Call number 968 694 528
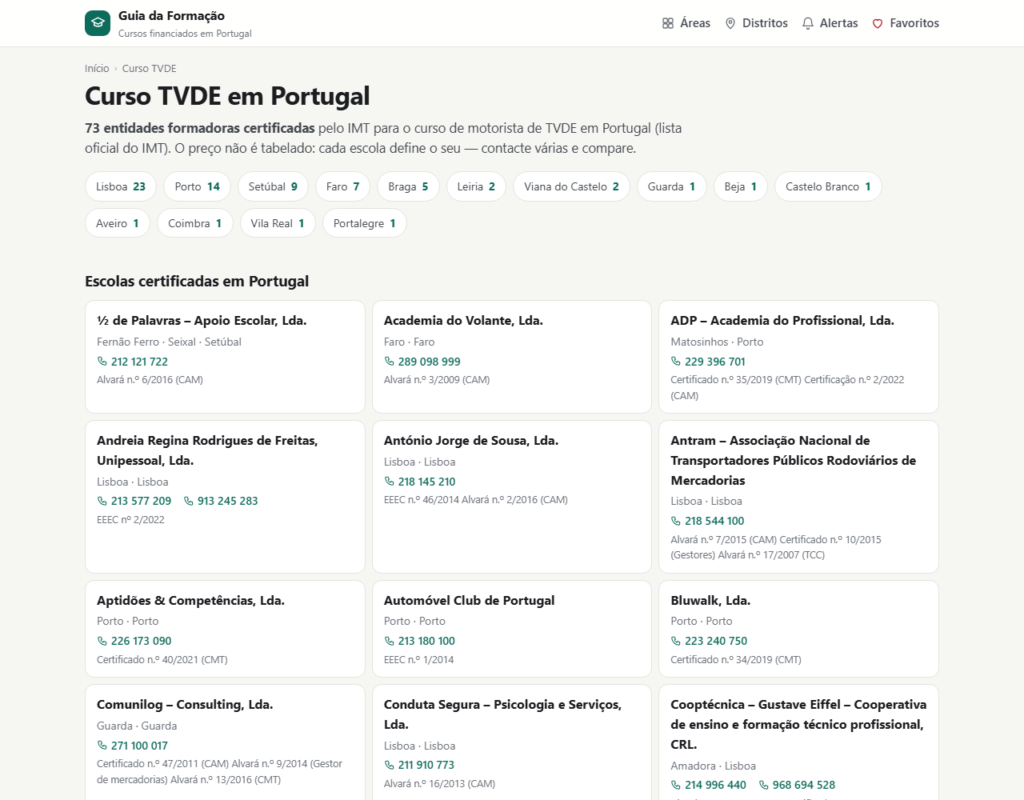The image size is (1024, 800). coord(797,785)
